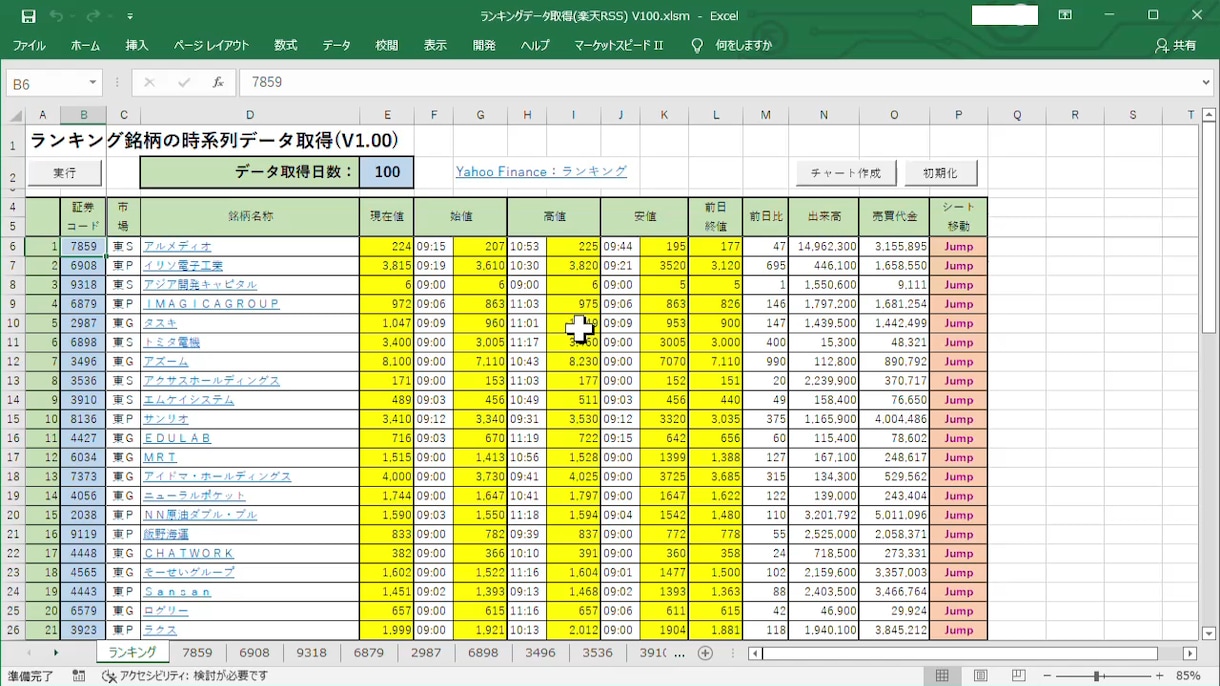1220x686 pixels.
Task: Open the アルメディオ stock link
Action: pyautogui.click(x=178, y=246)
